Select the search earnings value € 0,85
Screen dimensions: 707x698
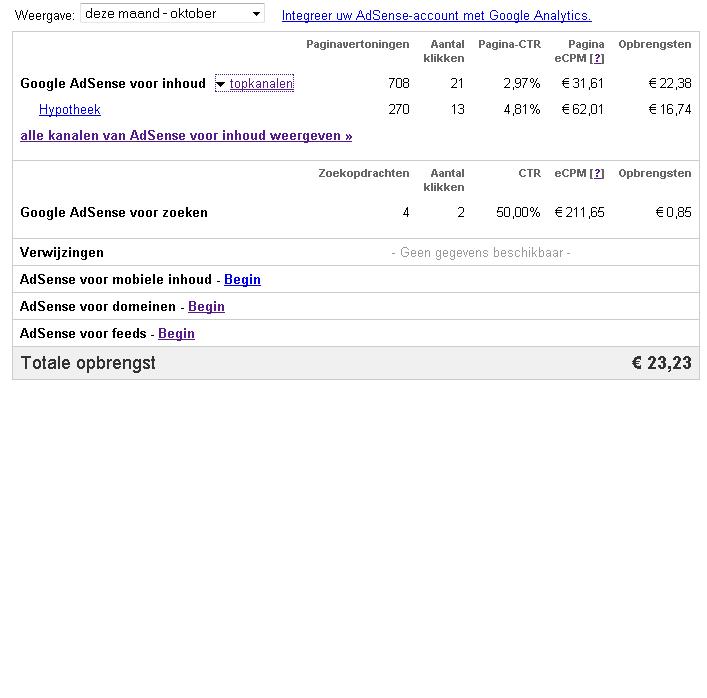673,212
